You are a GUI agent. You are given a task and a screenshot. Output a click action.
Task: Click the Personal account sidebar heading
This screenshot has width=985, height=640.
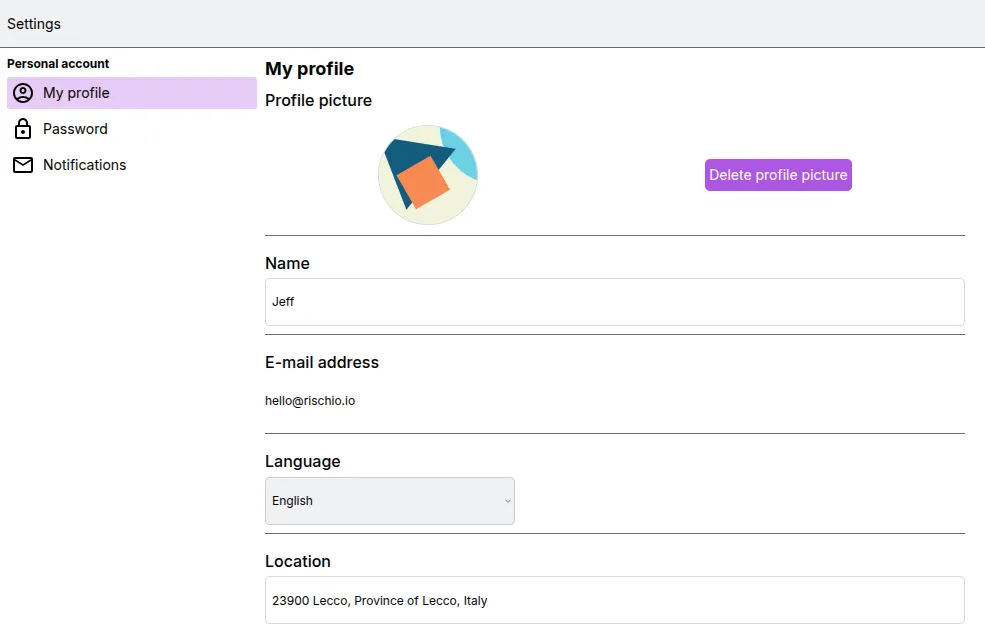(58, 63)
